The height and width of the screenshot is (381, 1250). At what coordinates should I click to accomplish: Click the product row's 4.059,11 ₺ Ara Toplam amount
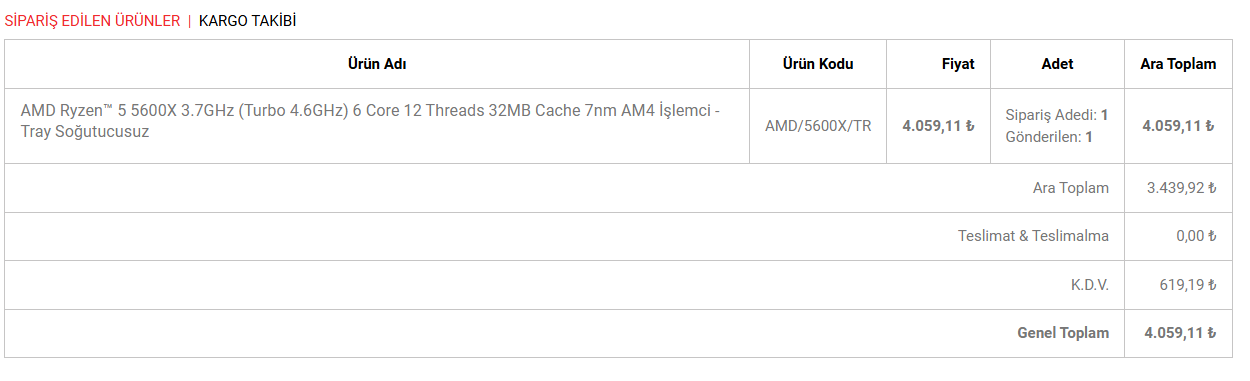(x=1178, y=126)
